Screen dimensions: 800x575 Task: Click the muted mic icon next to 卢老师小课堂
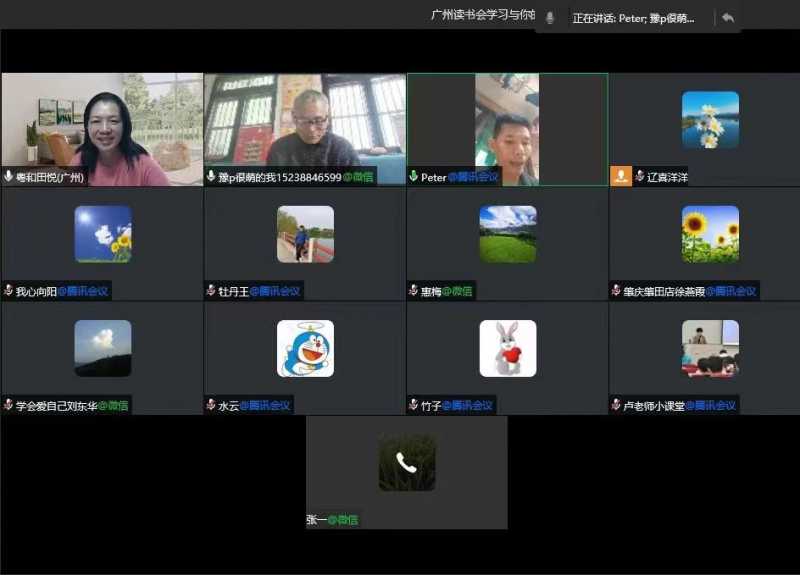[616, 405]
